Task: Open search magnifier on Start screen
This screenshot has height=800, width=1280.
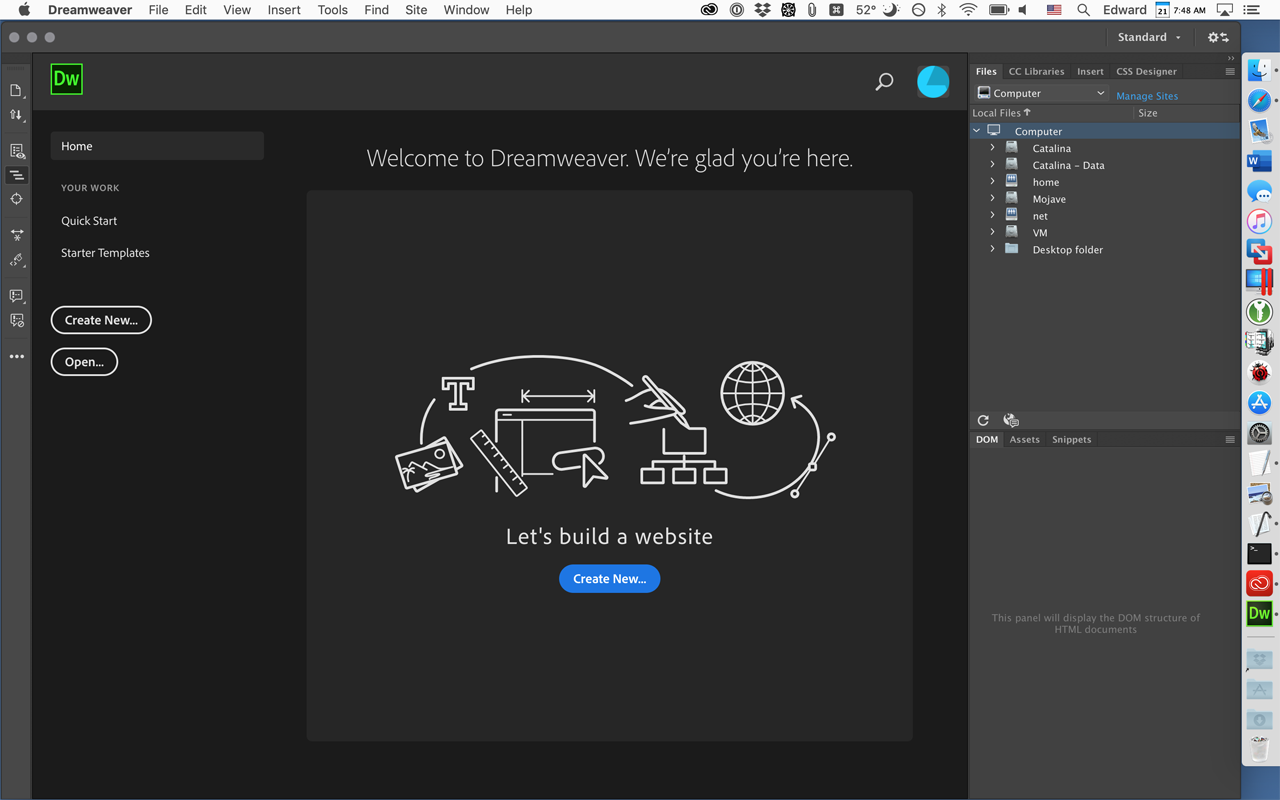Action: coord(884,82)
